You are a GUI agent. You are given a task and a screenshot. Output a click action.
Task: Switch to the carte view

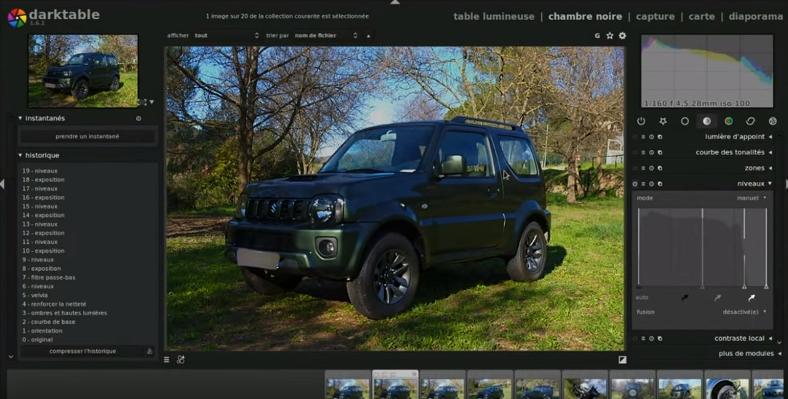(702, 17)
